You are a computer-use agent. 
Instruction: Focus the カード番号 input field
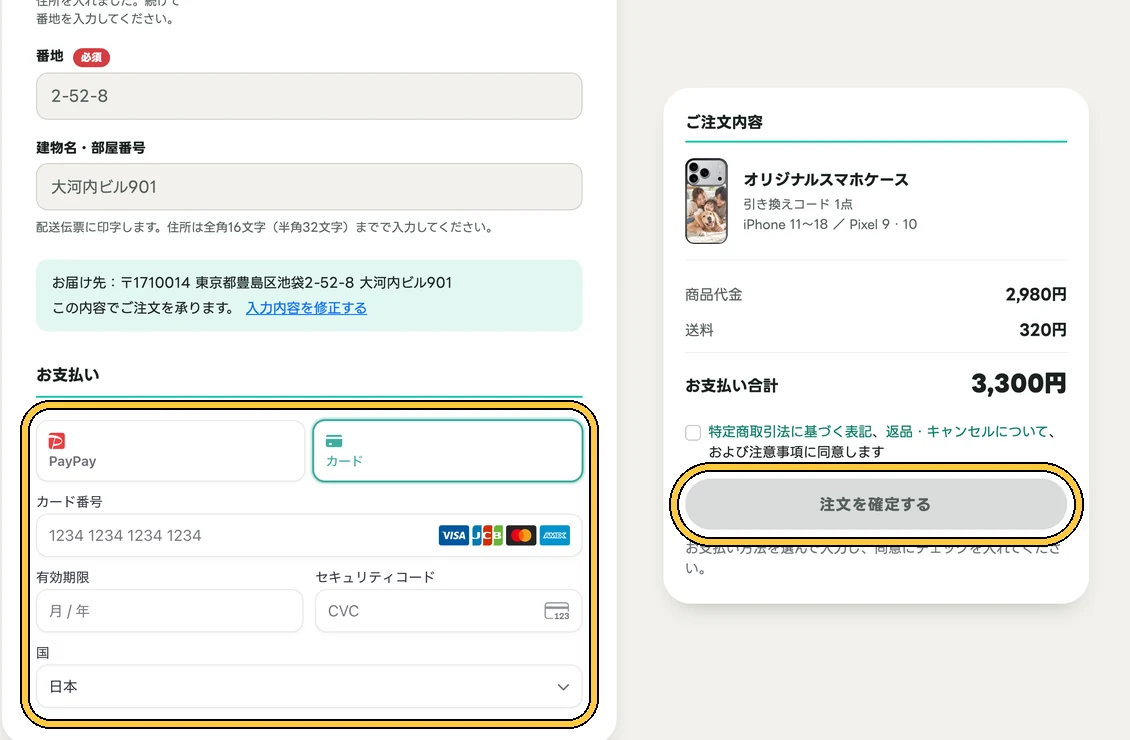click(309, 535)
